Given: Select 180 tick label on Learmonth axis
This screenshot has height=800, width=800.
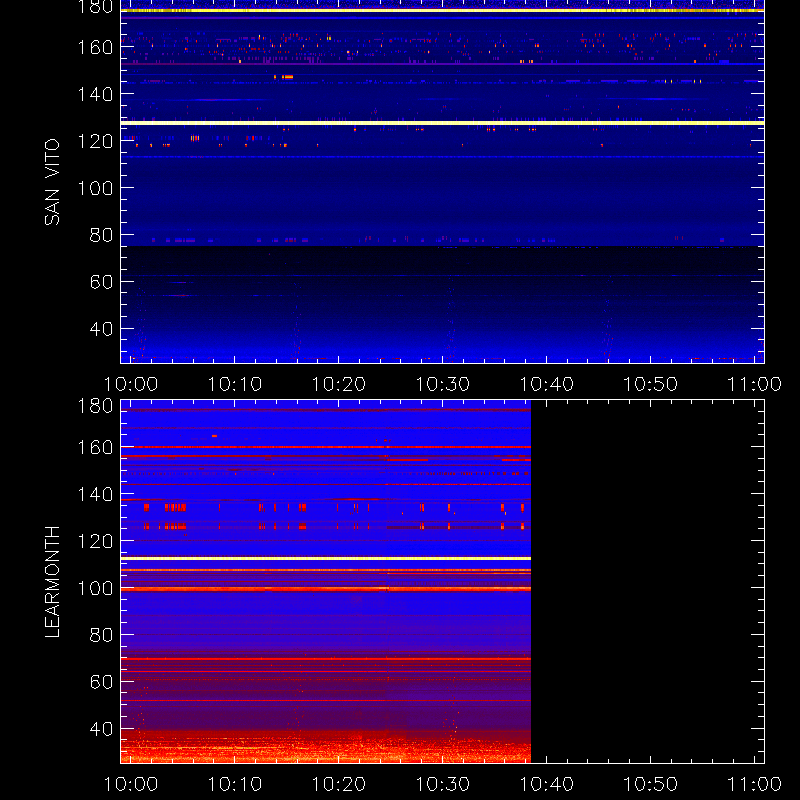Looking at the screenshot, I should (x=95, y=406).
